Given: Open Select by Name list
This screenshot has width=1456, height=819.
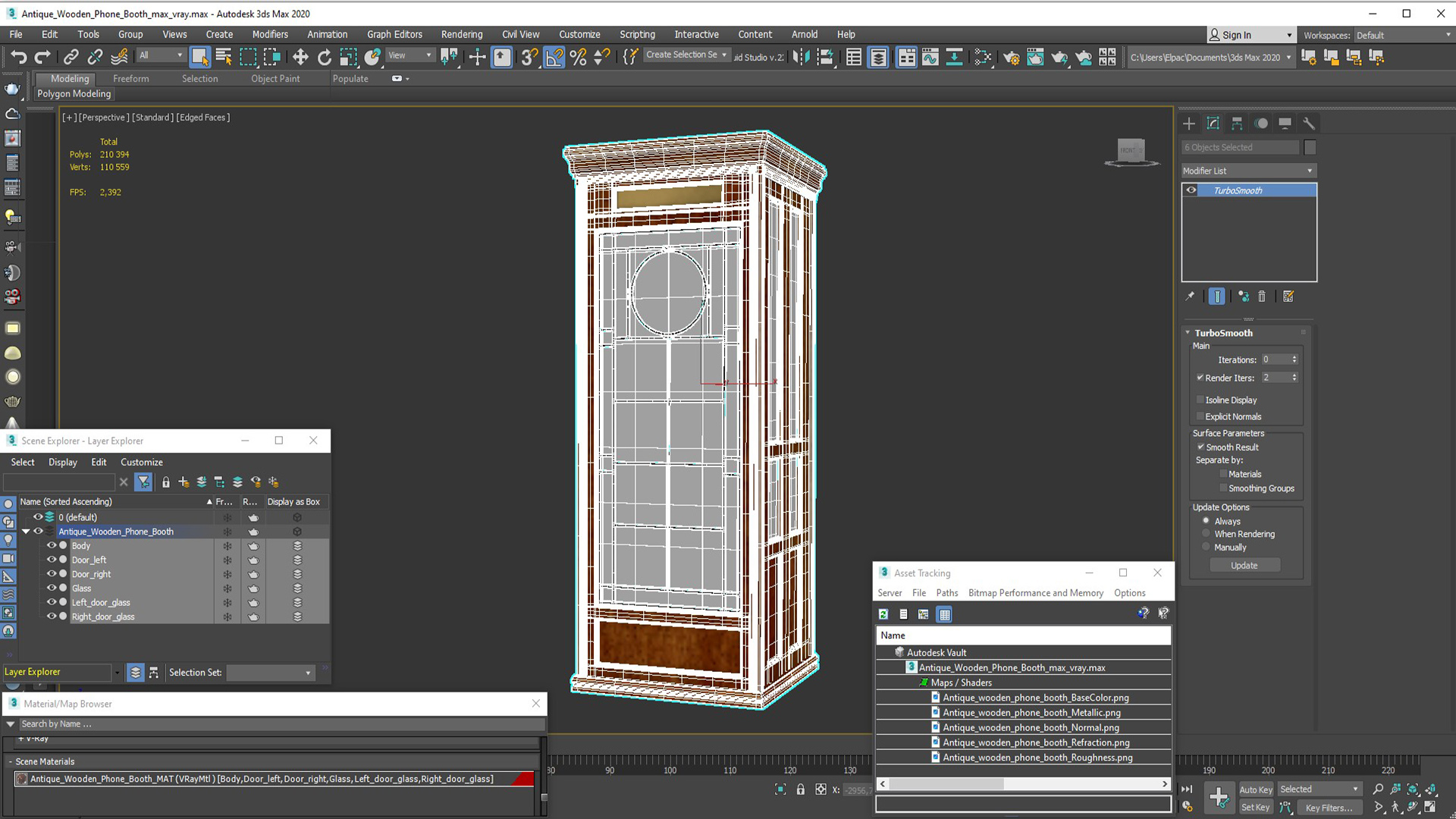Looking at the screenshot, I should point(224,57).
